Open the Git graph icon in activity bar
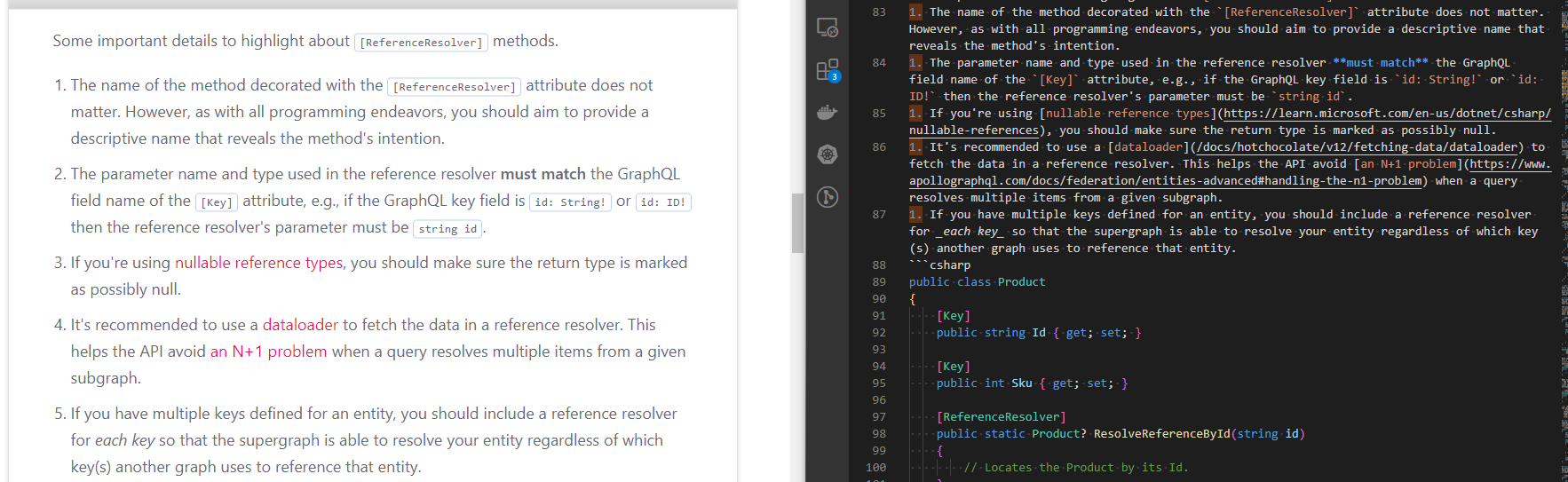The image size is (1568, 482). pos(827,197)
